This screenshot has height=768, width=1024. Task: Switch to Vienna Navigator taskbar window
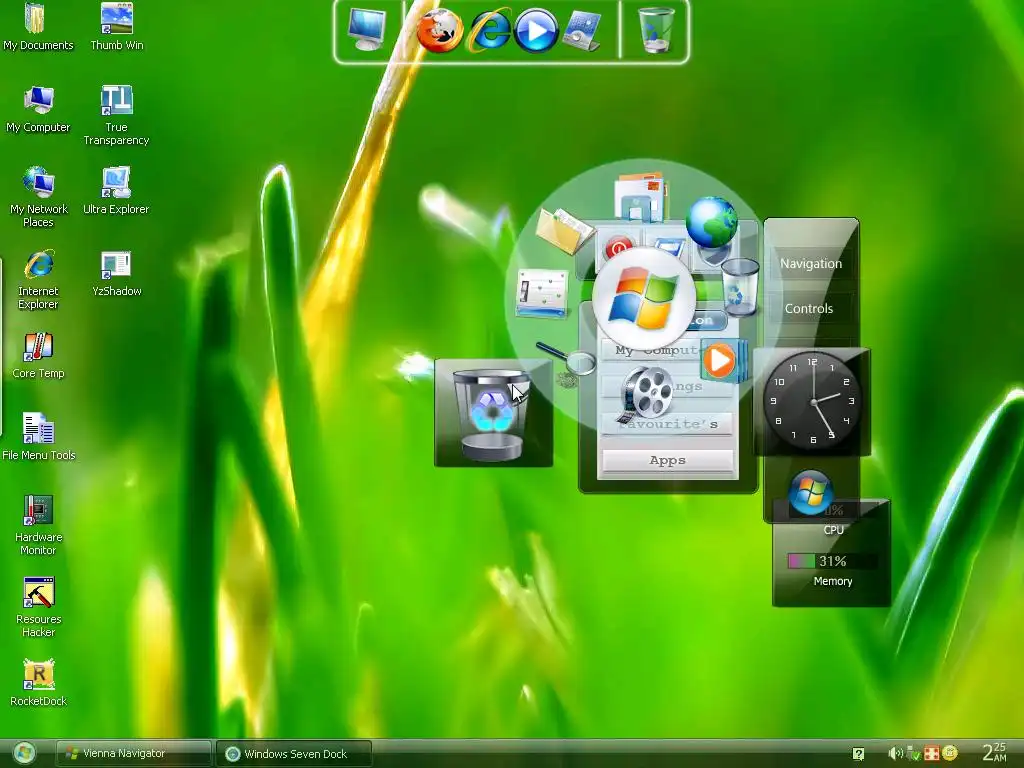click(133, 754)
